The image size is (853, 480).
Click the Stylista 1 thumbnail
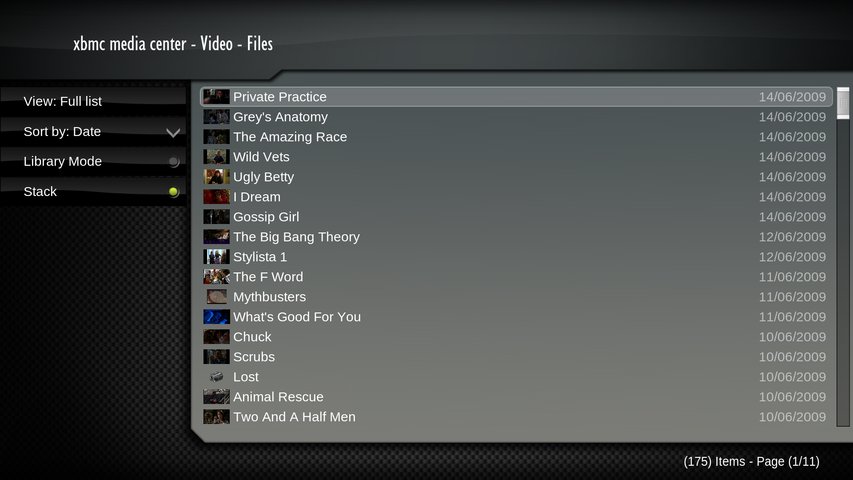pos(217,257)
